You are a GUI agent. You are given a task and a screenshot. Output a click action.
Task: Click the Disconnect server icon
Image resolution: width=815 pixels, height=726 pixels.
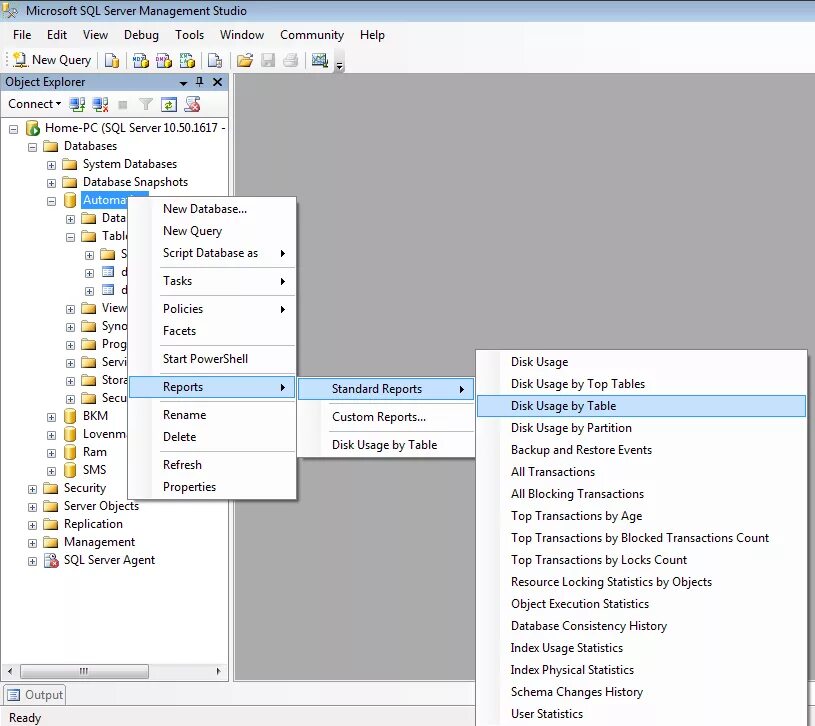[x=100, y=104]
